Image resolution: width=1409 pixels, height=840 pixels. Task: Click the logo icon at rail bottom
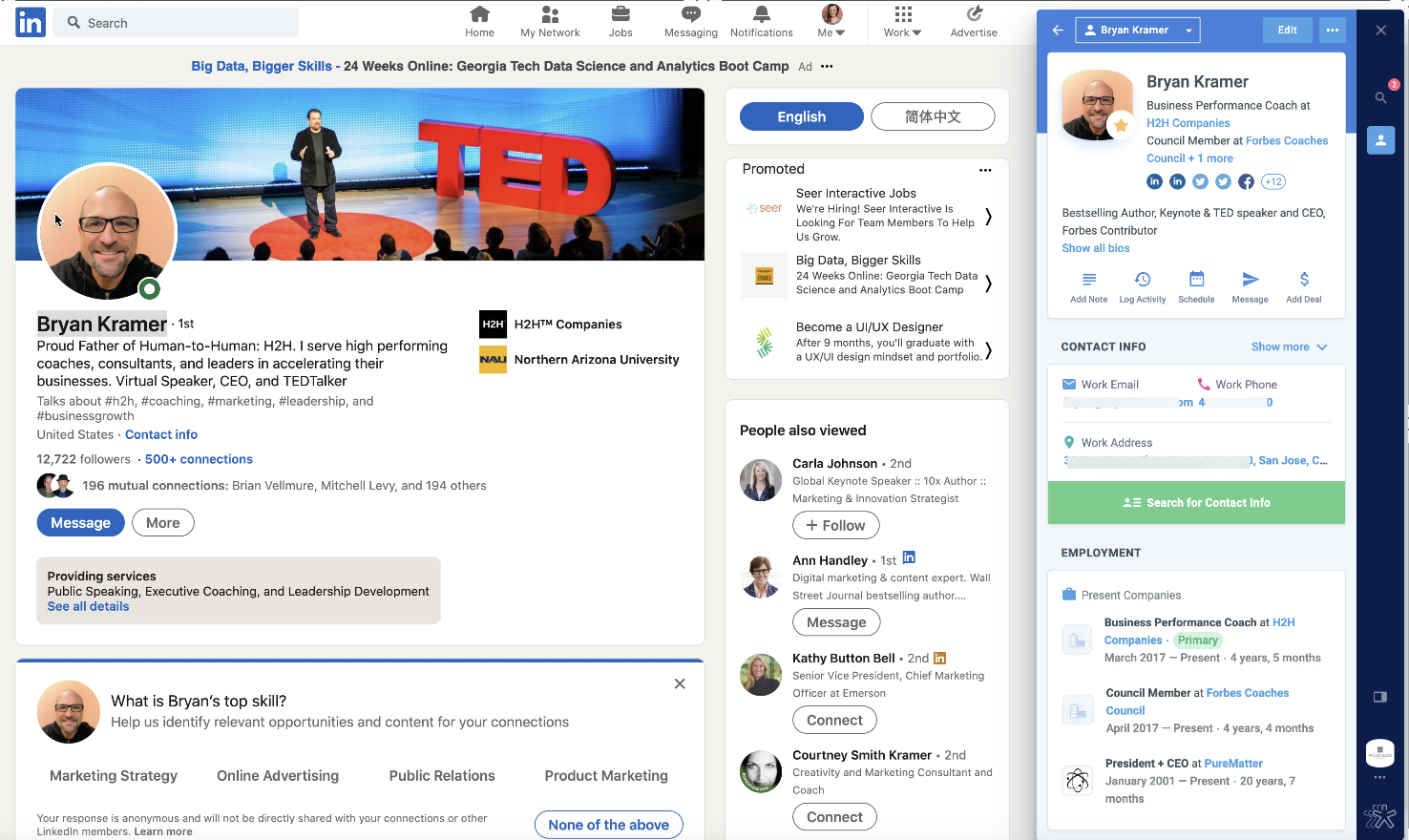tap(1379, 816)
